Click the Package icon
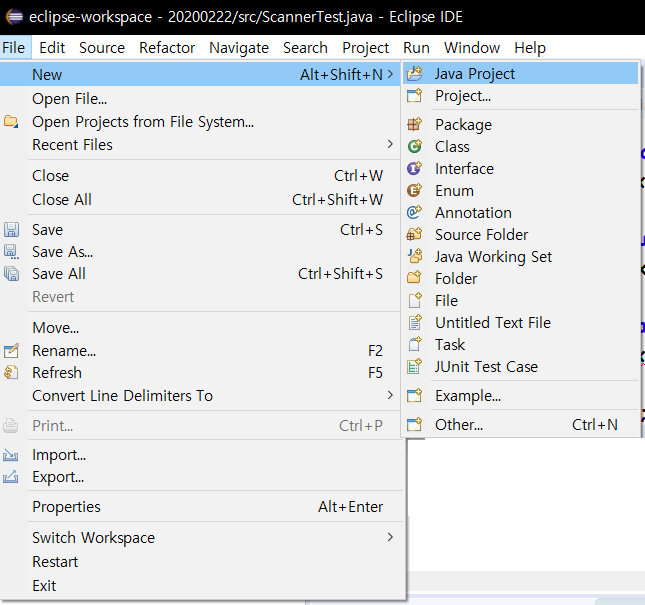Image resolution: width=645 pixels, height=605 pixels. click(x=414, y=124)
